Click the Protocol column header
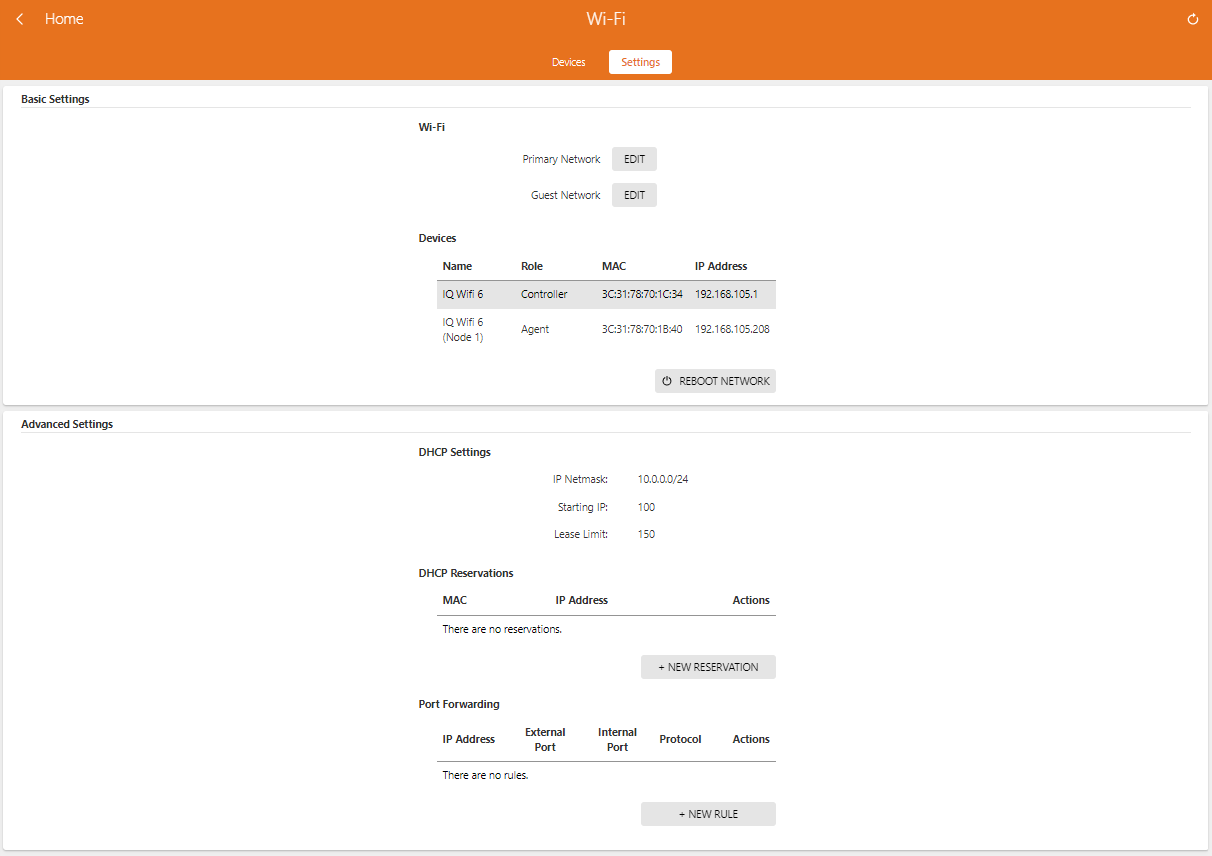1212x856 pixels. pos(680,739)
